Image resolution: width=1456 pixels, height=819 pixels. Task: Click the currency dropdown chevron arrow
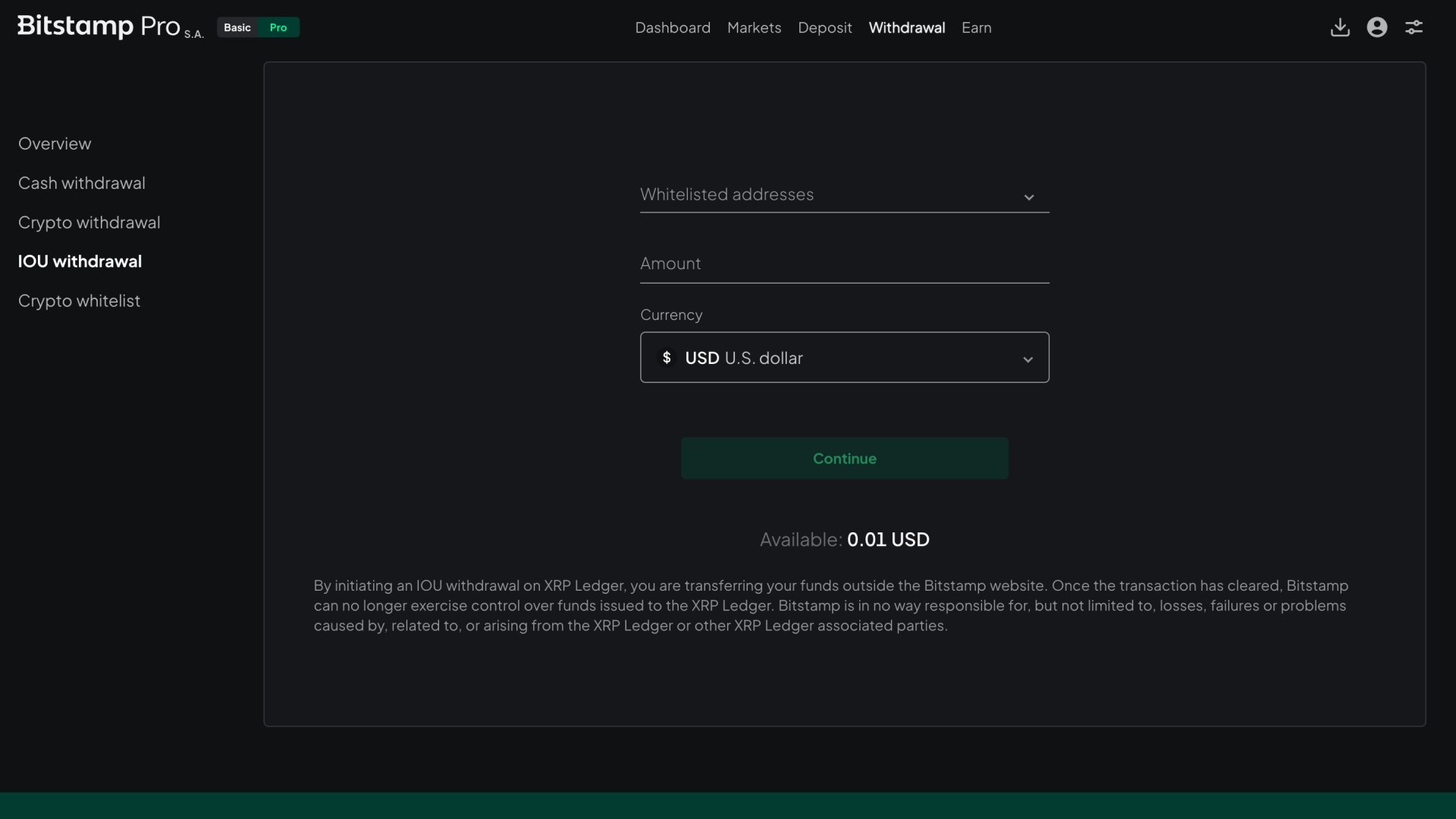coord(1029,359)
